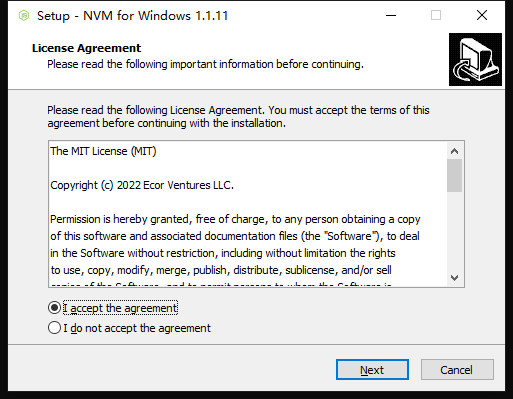The width and height of the screenshot is (513, 399).
Task: Click the scrollbar track below the thumb
Action: [x=454, y=231]
